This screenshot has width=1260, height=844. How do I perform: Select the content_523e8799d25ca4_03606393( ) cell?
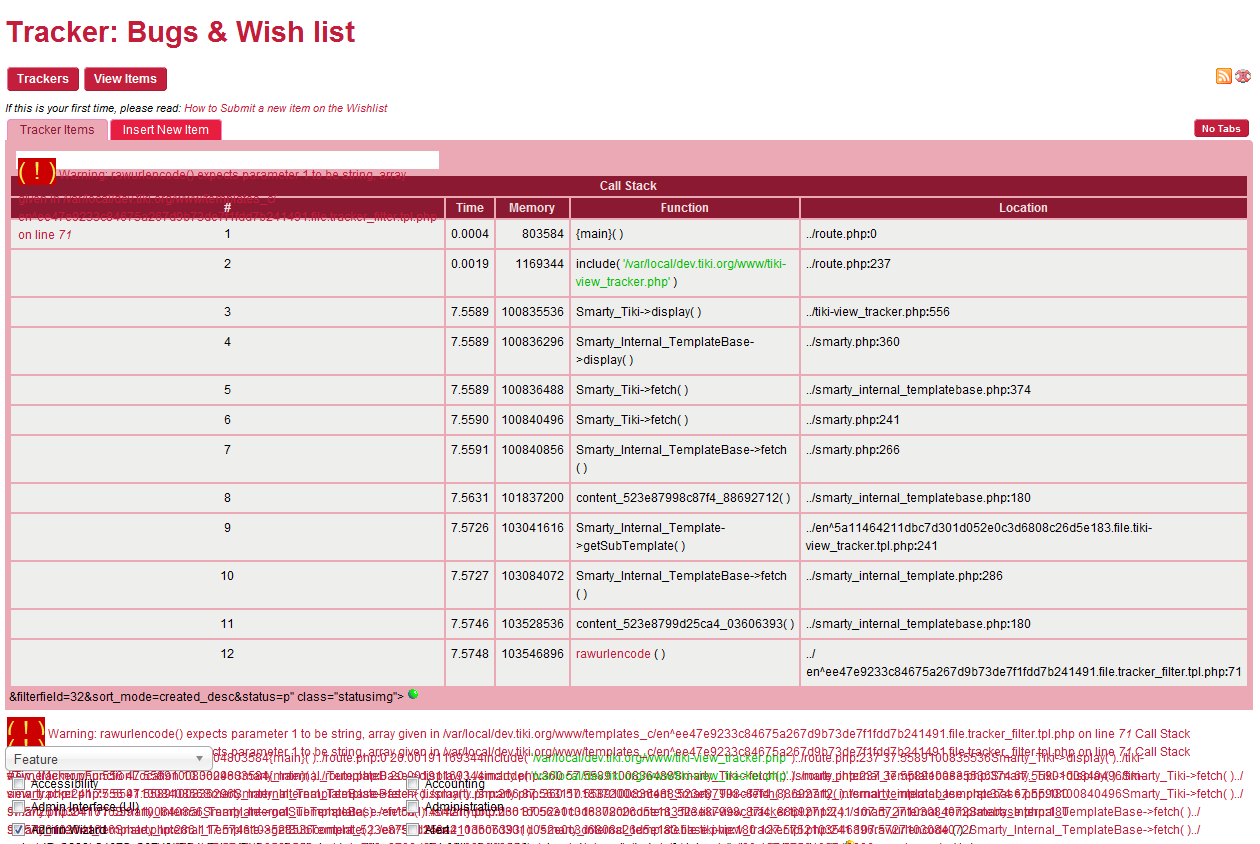(x=685, y=624)
